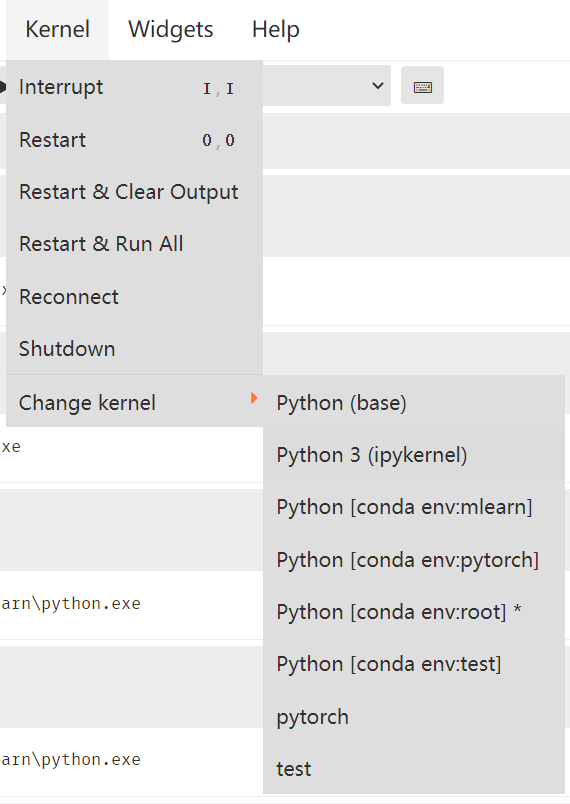This screenshot has height=804, width=570.
Task: Choose the active Python [conda env:root] kernel
Action: click(414, 612)
